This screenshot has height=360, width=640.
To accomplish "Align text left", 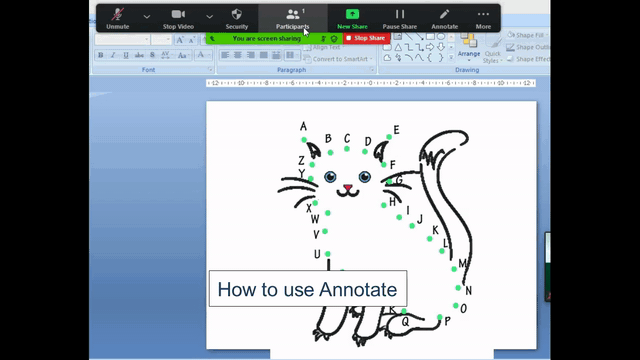I will [225, 55].
